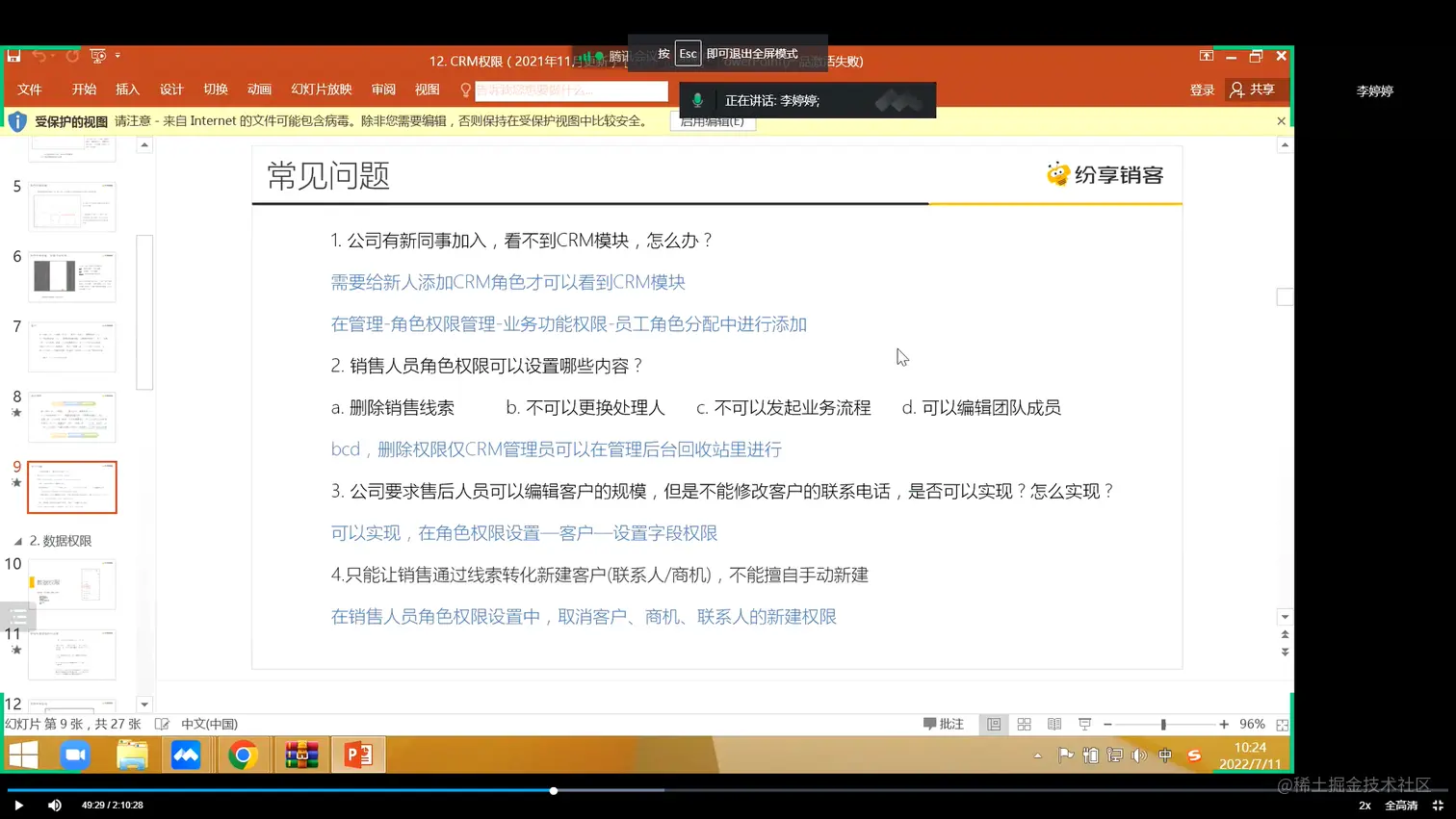
Task: Collapse the '2. 数据权限' section
Action: (x=17, y=542)
